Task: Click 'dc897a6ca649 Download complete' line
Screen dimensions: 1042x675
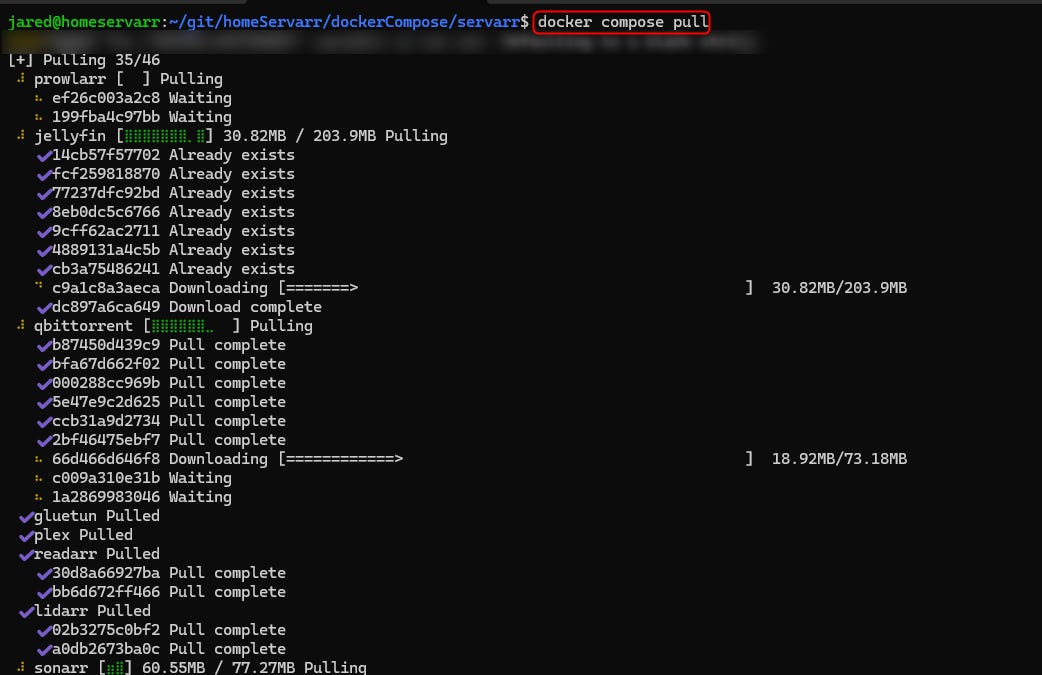Action: [187, 307]
